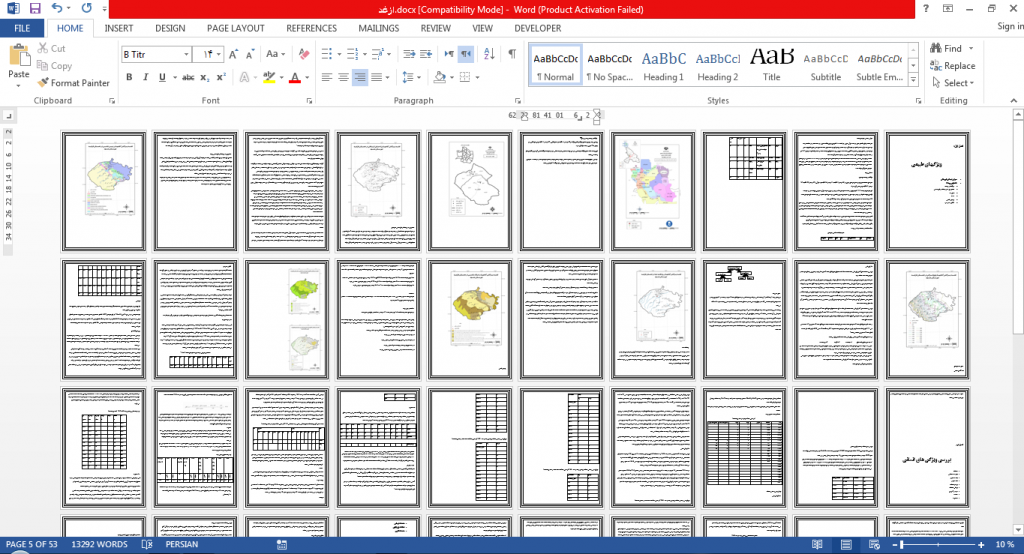
Task: Toggle Italic formatting
Action: point(146,77)
